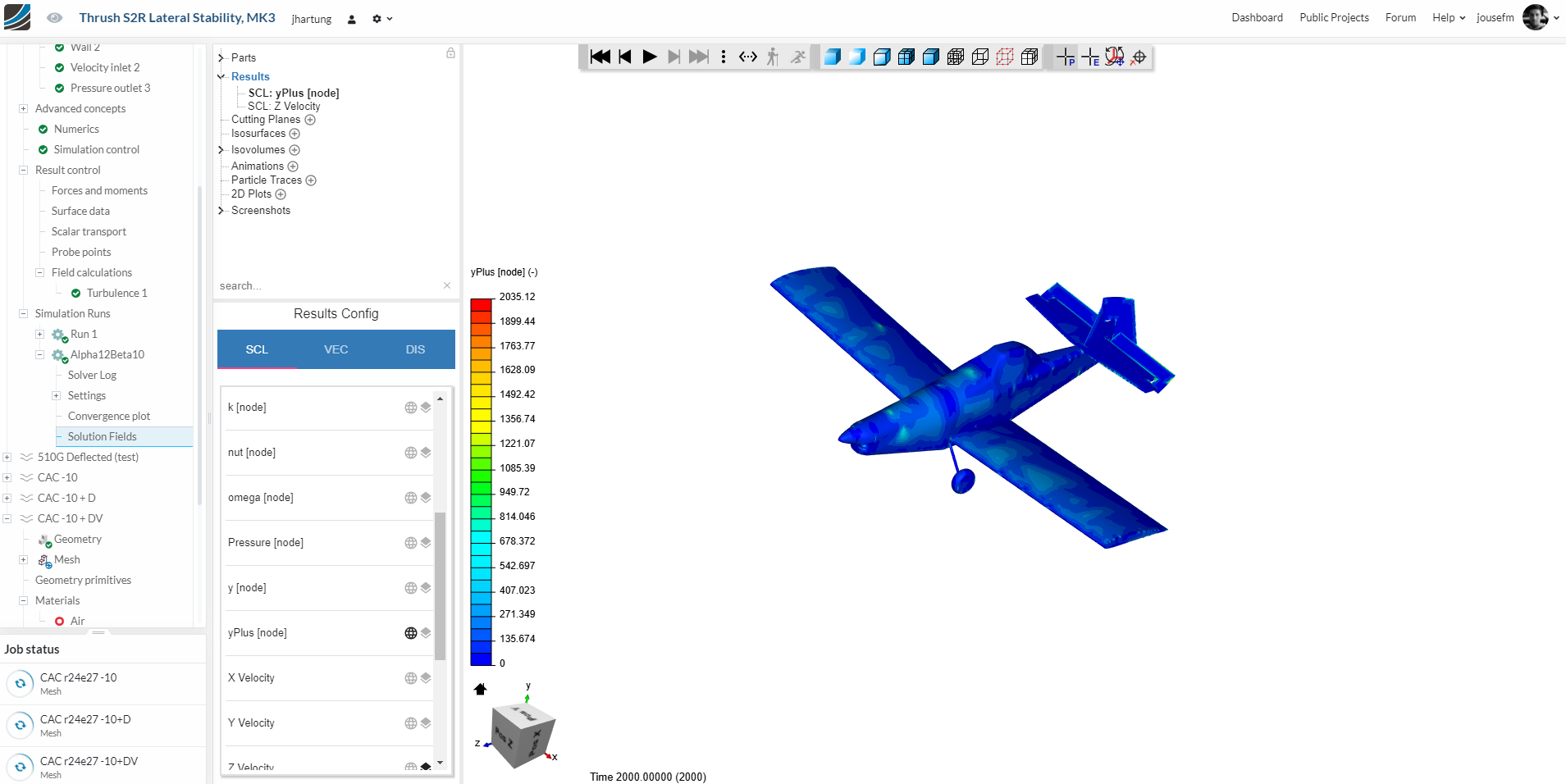Toggle globe icon for yPlus [node] field
This screenshot has height=784, width=1566.
click(x=411, y=633)
